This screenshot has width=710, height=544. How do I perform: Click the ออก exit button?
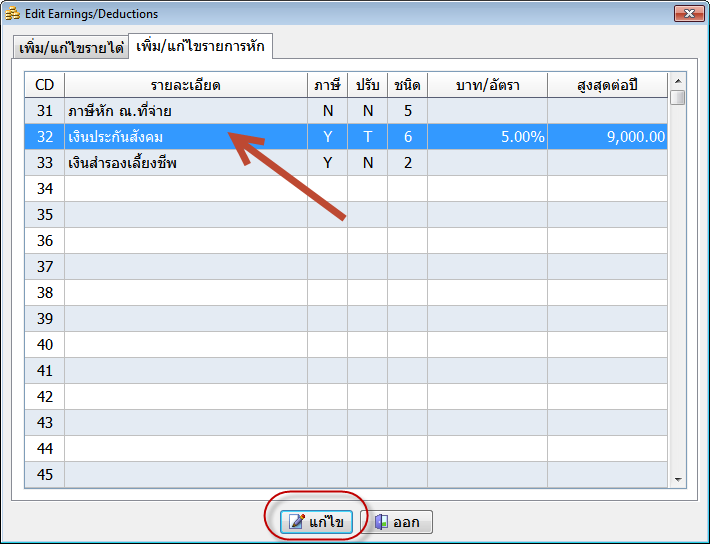(x=396, y=522)
